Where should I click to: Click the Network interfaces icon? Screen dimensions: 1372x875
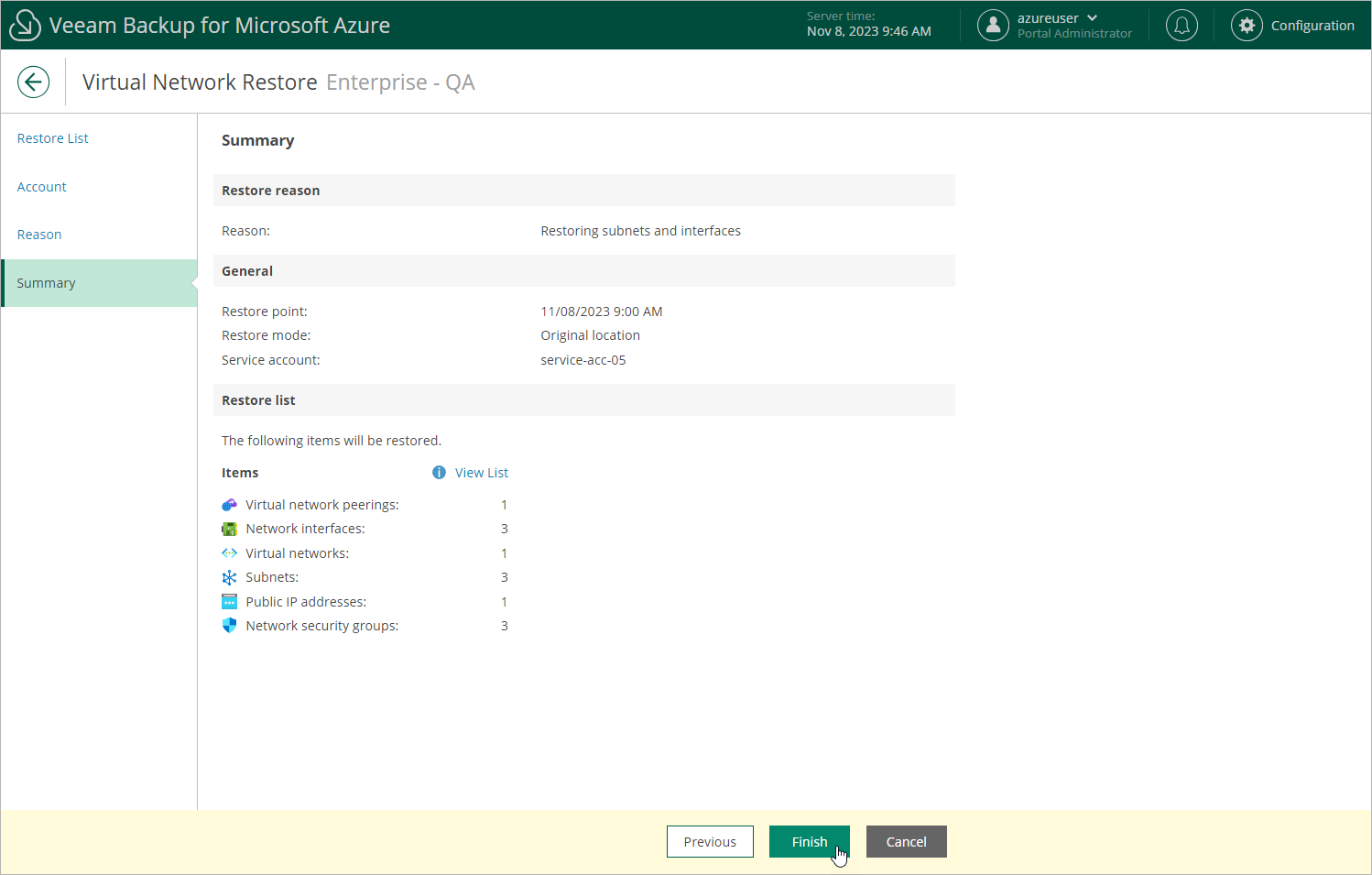click(230, 529)
